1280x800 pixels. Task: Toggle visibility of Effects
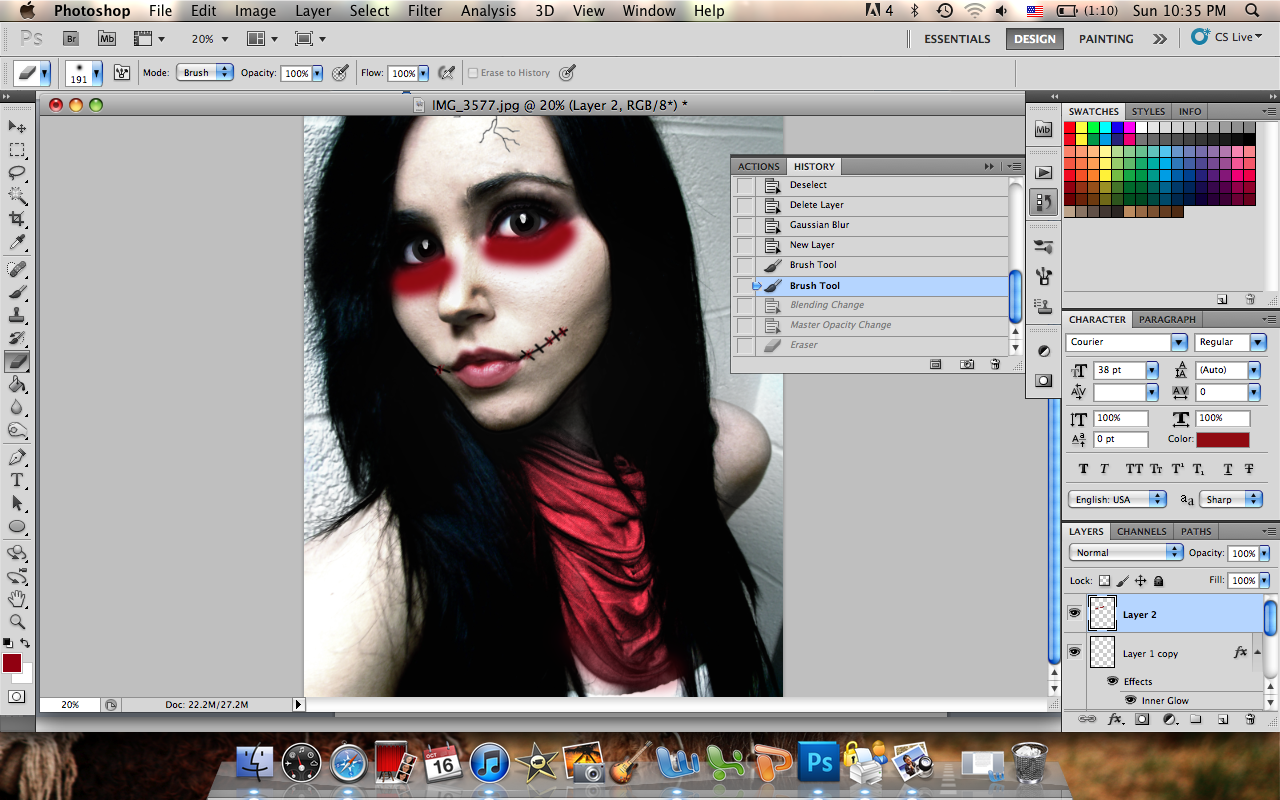(1112, 681)
